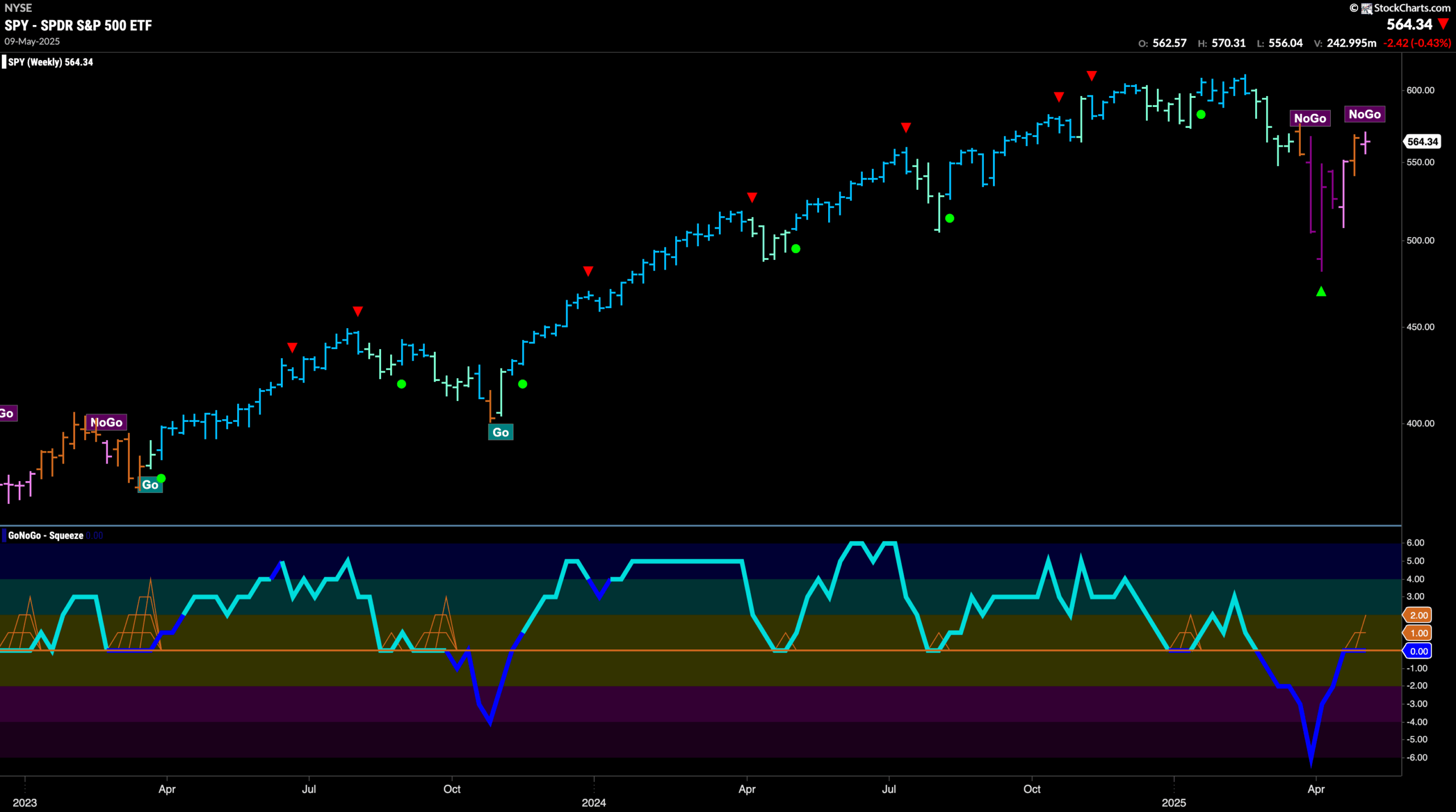Click the green dot beside the April 2023 Go label

[x=161, y=478]
